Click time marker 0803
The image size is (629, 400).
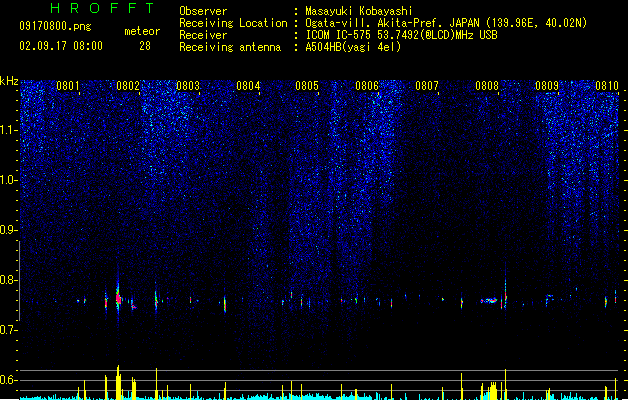[x=188, y=86]
